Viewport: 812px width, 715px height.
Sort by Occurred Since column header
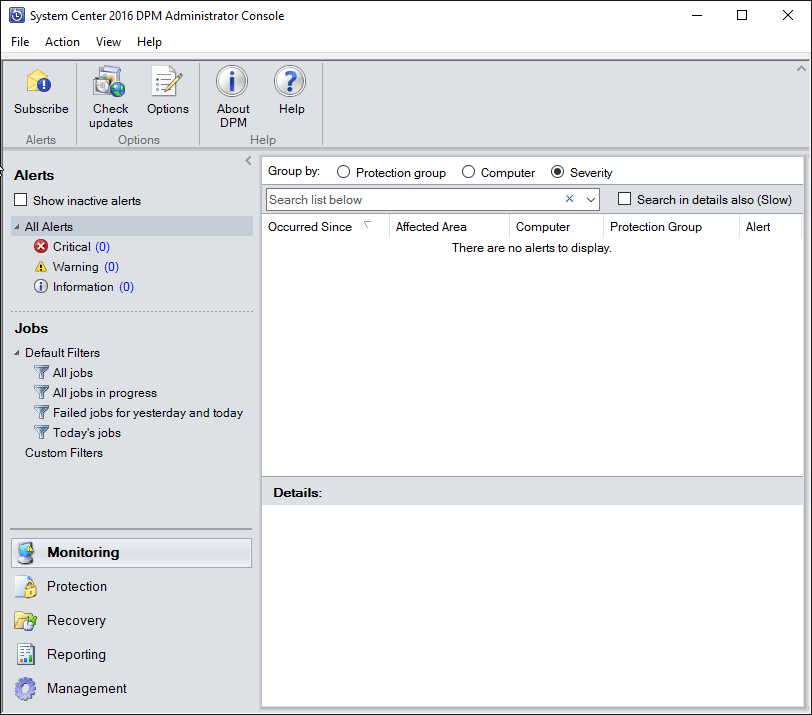[325, 227]
